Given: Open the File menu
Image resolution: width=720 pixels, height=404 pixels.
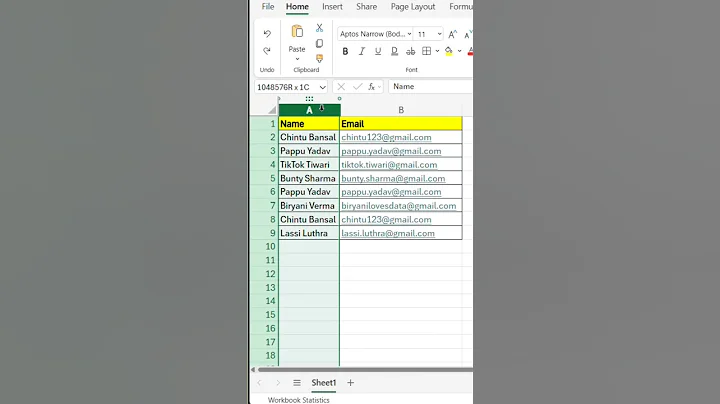Looking at the screenshot, I should coord(268,7).
